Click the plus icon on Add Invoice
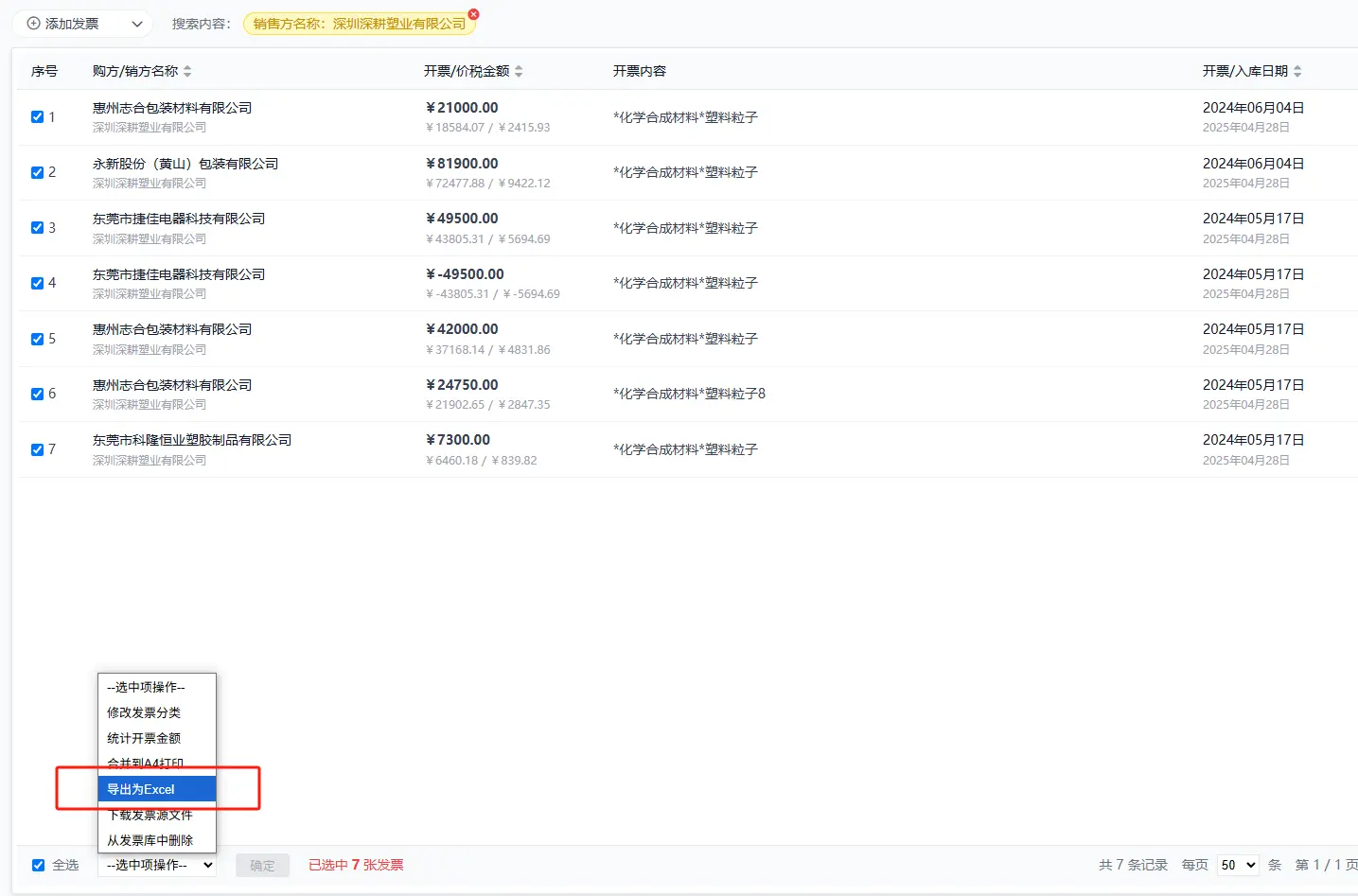This screenshot has height=896, width=1358. (x=33, y=24)
